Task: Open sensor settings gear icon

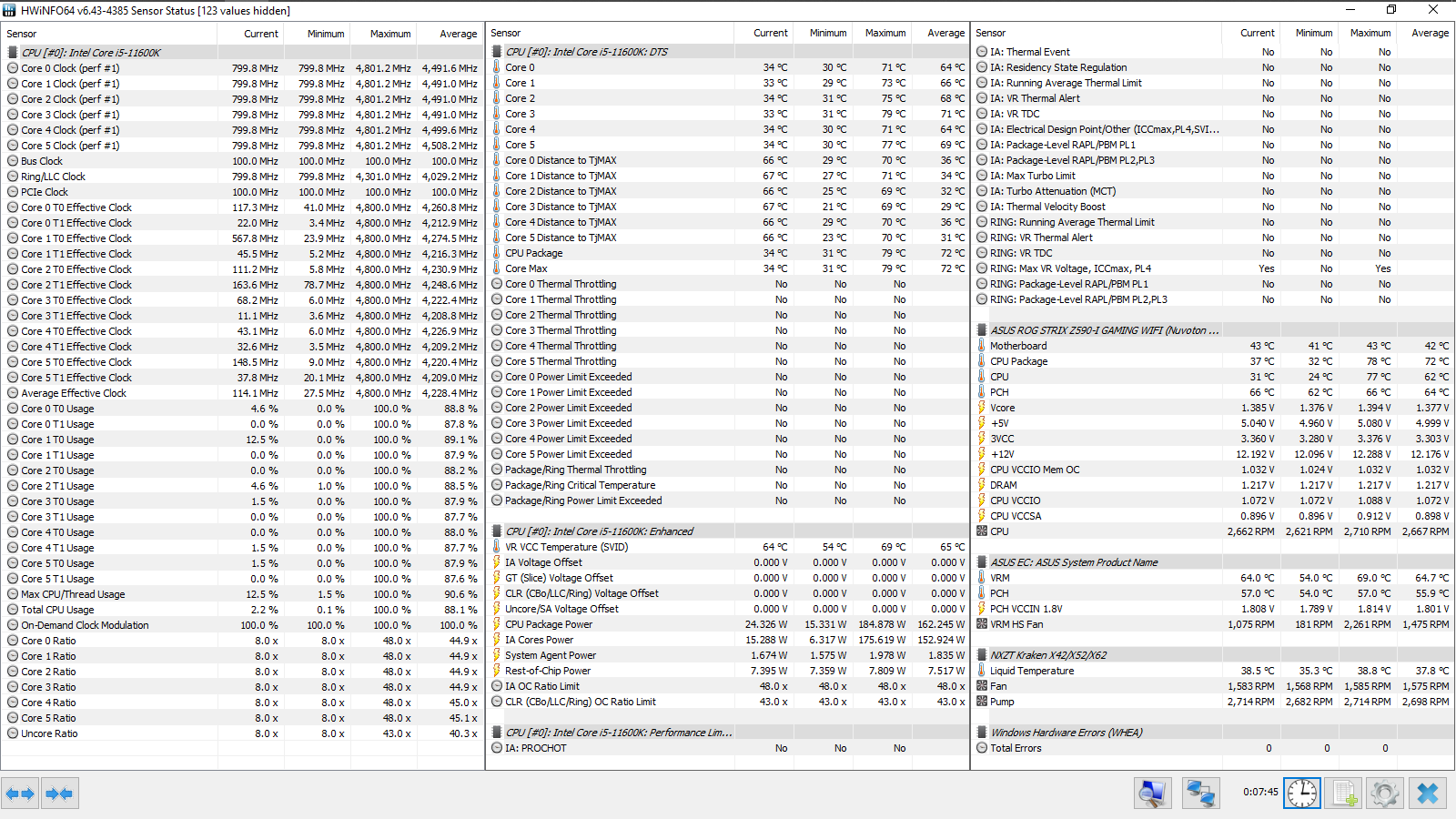Action: pyautogui.click(x=1385, y=794)
